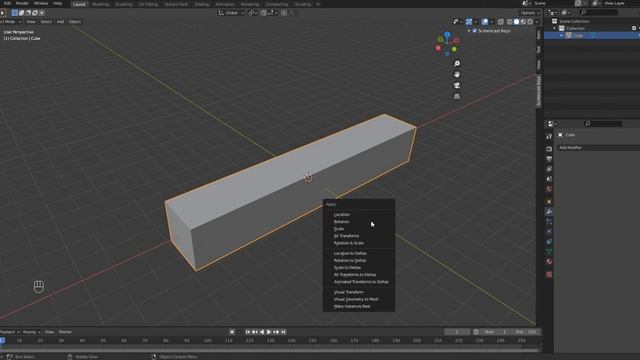The image size is (640, 360).
Task: Switch orthographic/perspective grid icon in viewport
Action: click(x=457, y=96)
